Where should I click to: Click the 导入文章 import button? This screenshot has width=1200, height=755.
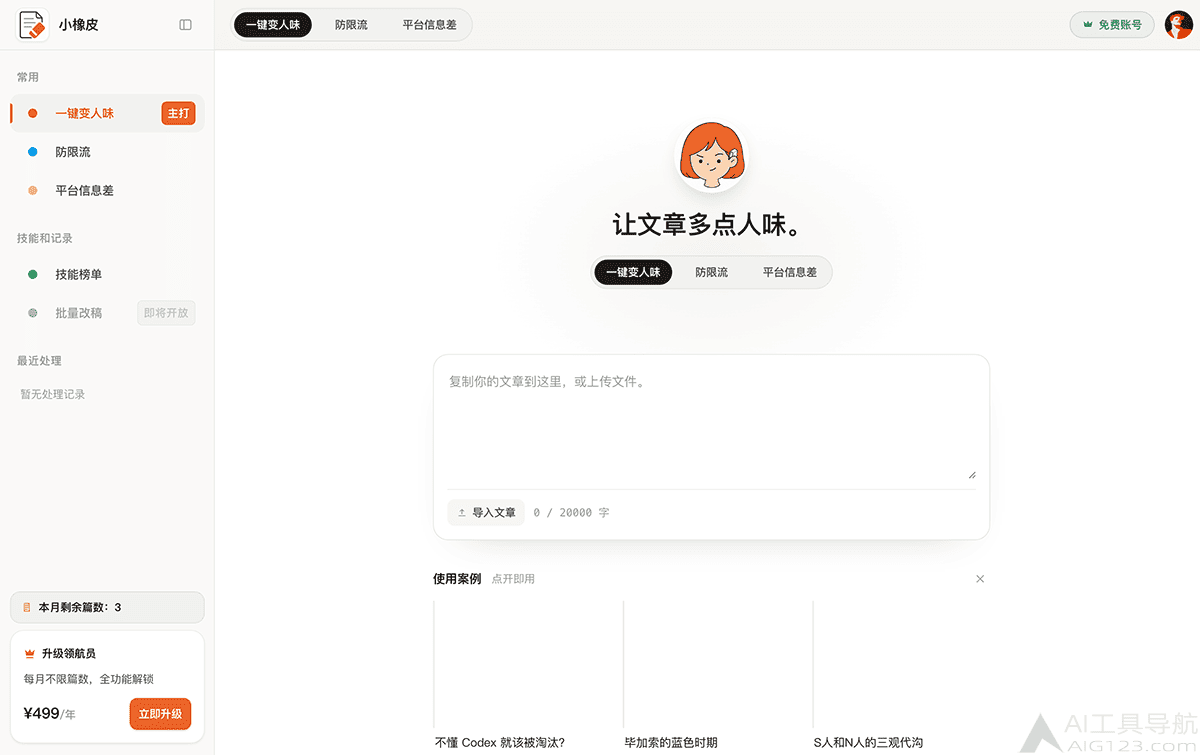(486, 512)
